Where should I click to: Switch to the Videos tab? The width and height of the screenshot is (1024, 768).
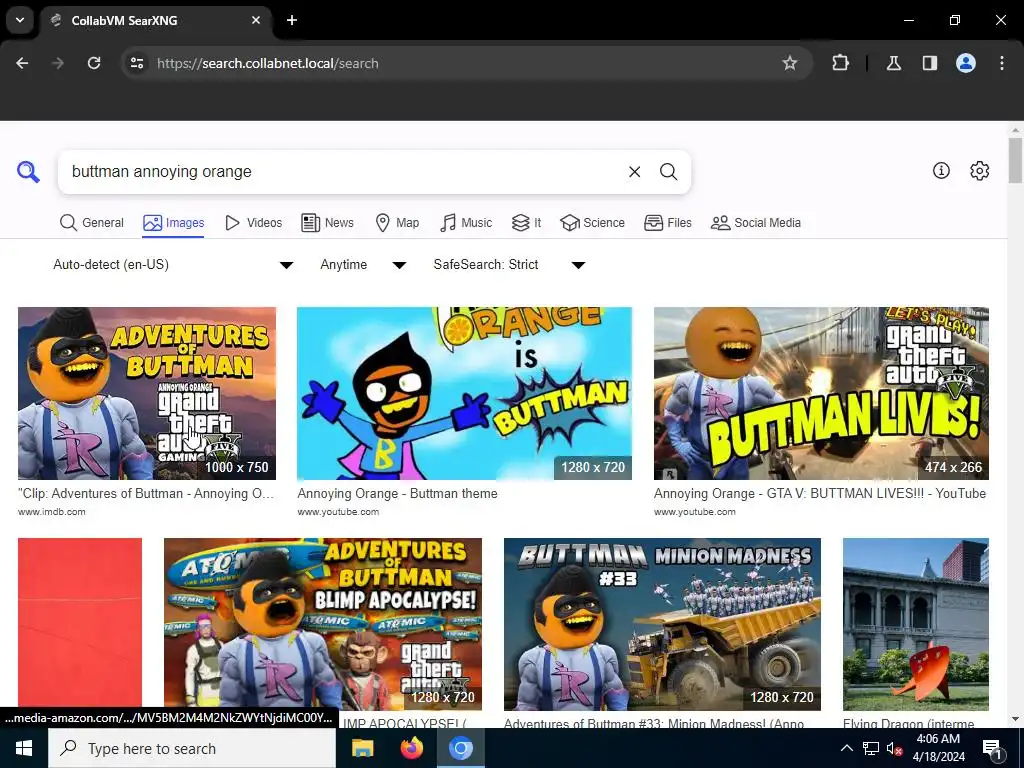coord(253,223)
